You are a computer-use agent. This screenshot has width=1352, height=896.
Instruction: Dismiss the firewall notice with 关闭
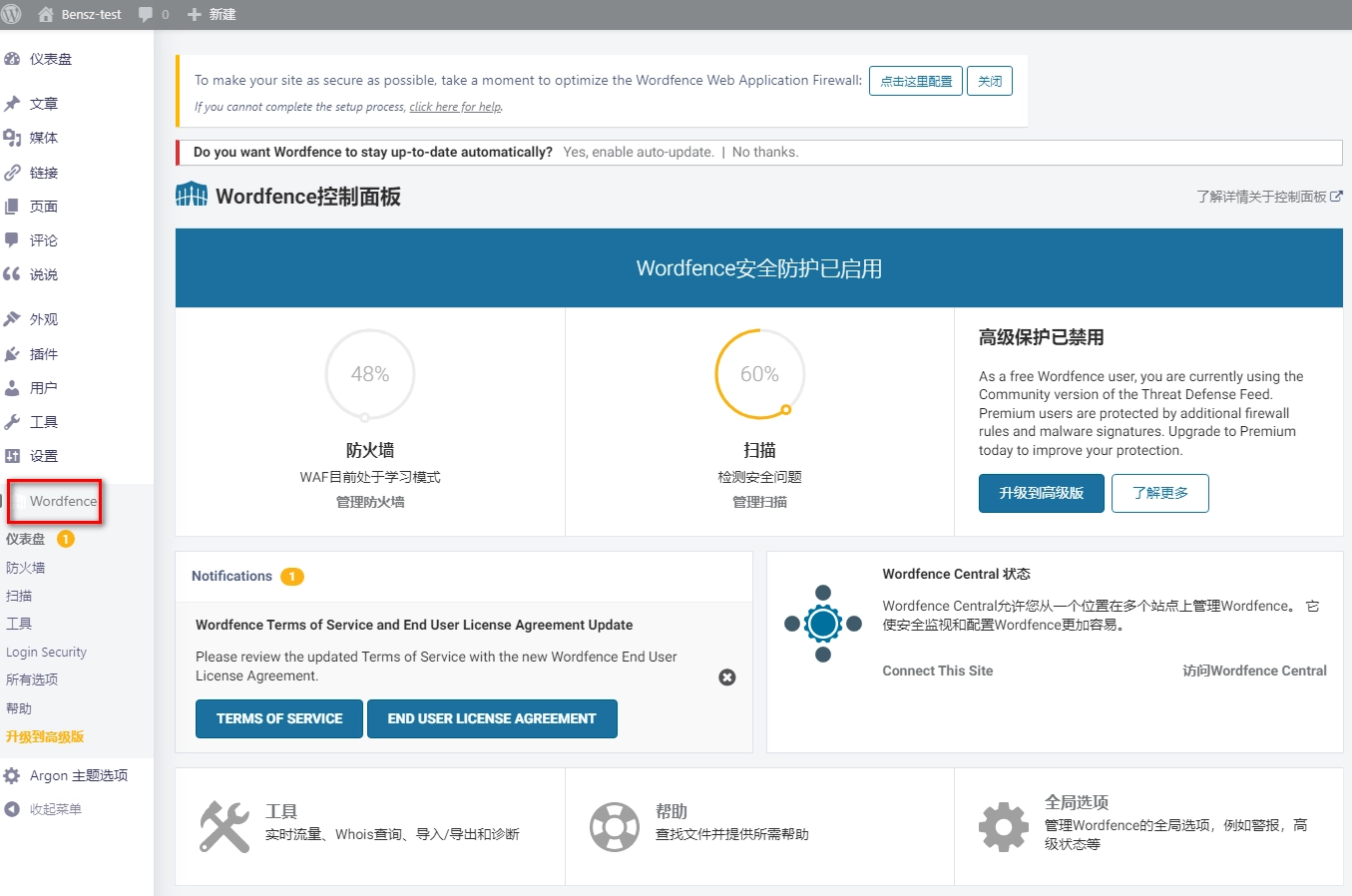[x=990, y=81]
